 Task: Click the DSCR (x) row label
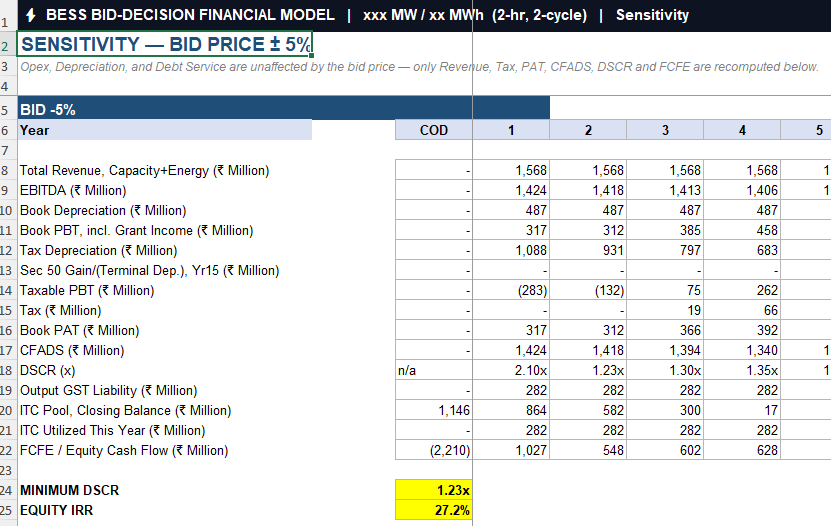coord(47,371)
